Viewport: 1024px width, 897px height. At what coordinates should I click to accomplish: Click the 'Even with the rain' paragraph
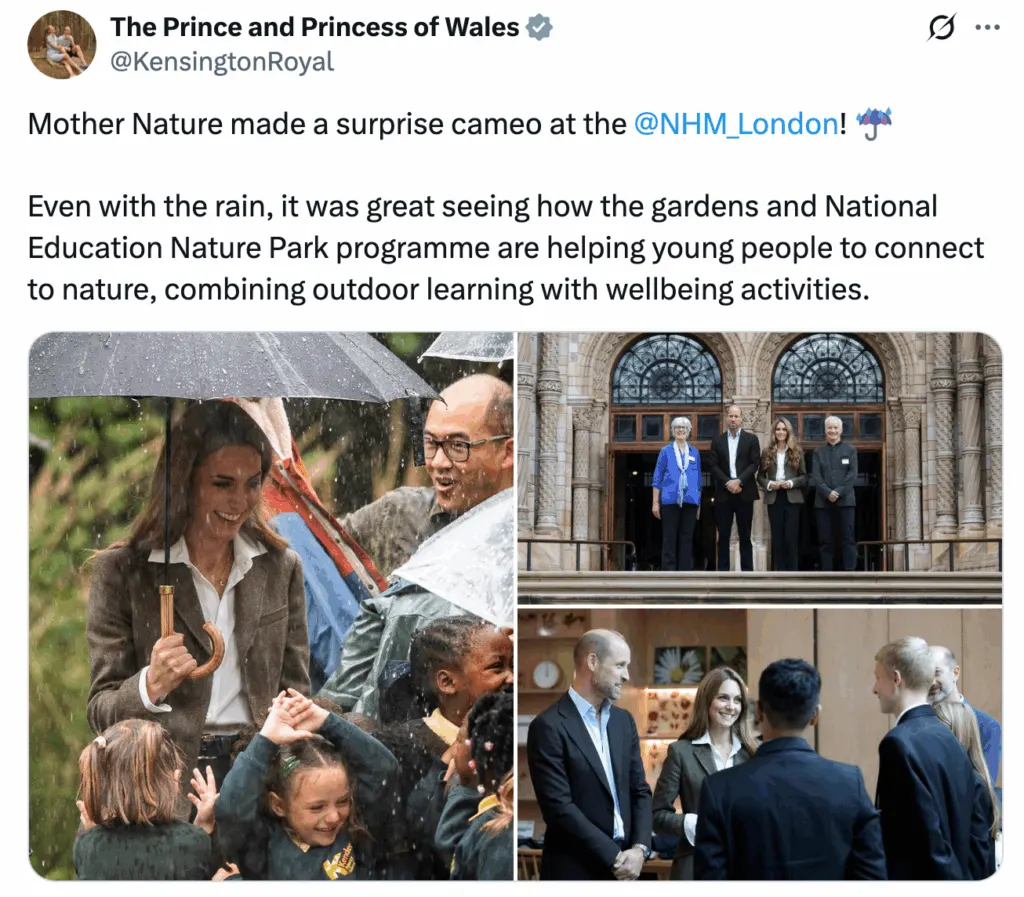pyautogui.click(x=505, y=248)
